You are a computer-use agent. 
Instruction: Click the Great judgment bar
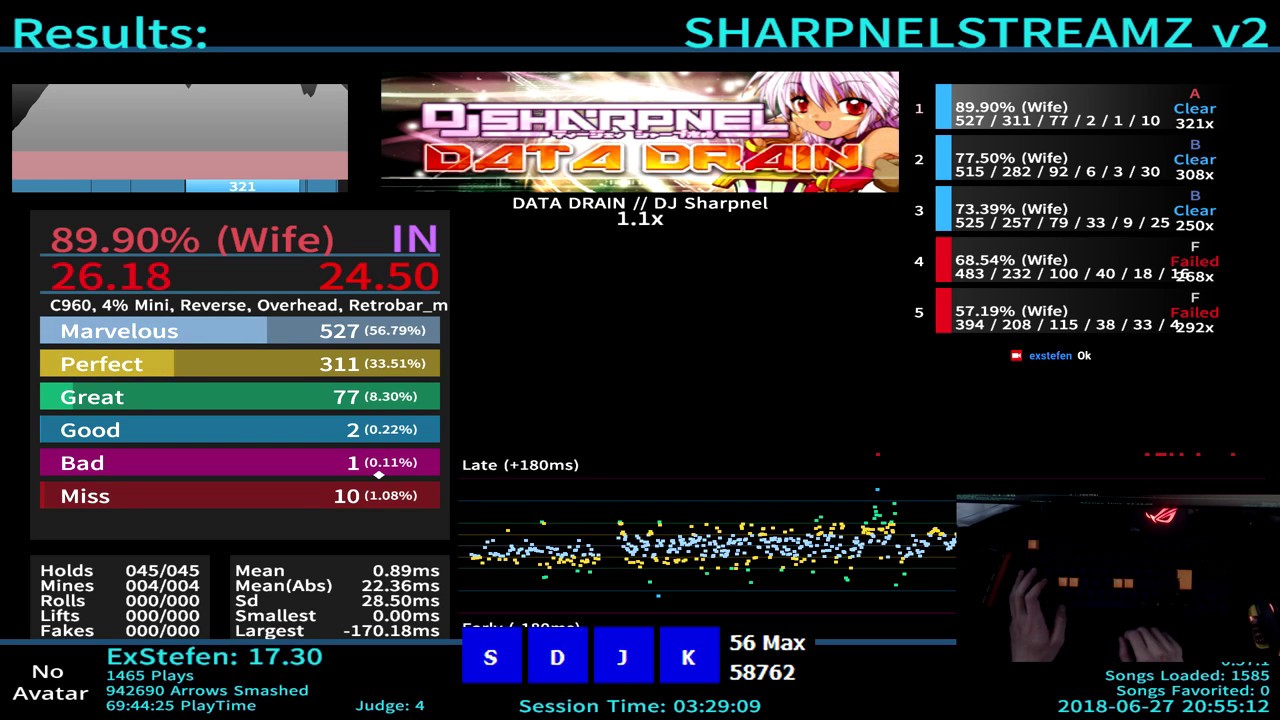[x=240, y=397]
